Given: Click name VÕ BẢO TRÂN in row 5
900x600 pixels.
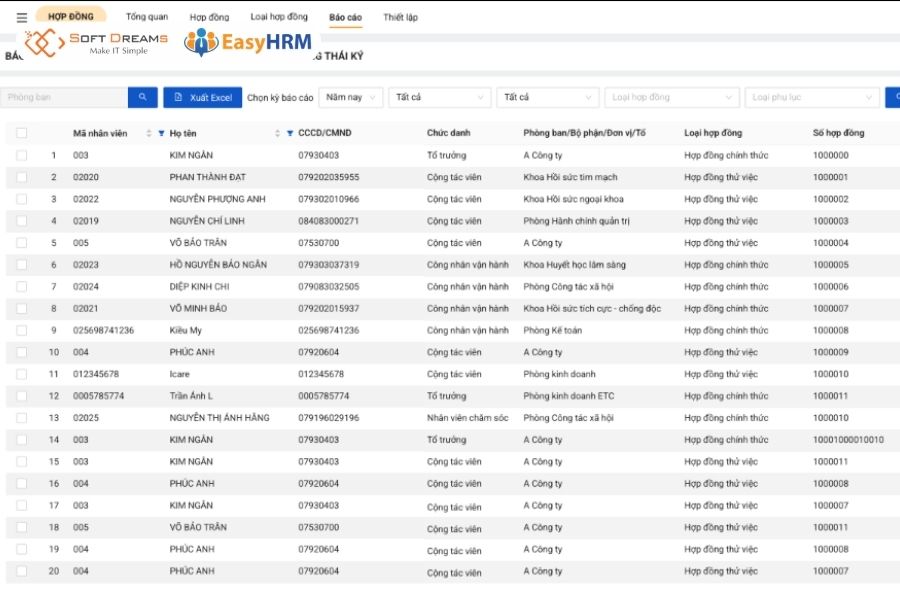Looking at the screenshot, I should click(x=198, y=242).
